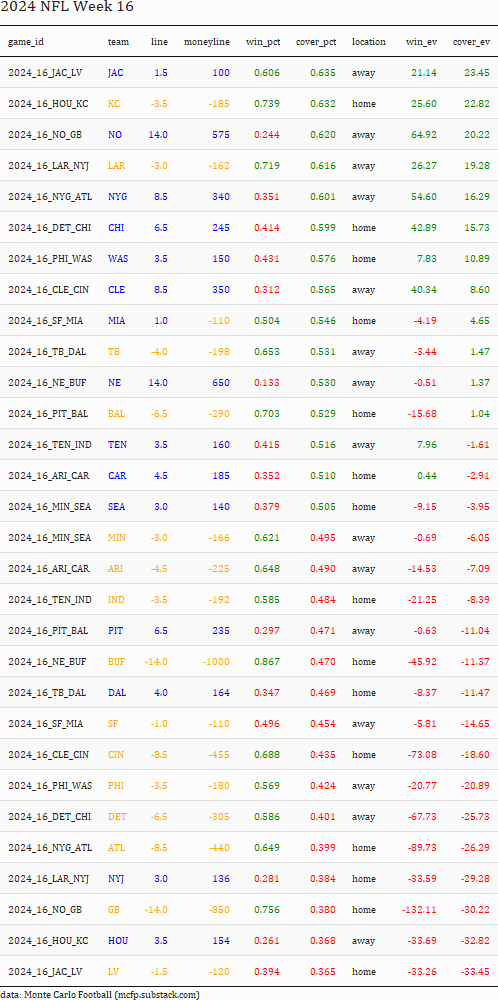Click moneyline -305 in DET row
The image size is (498, 1000).
tap(219, 816)
